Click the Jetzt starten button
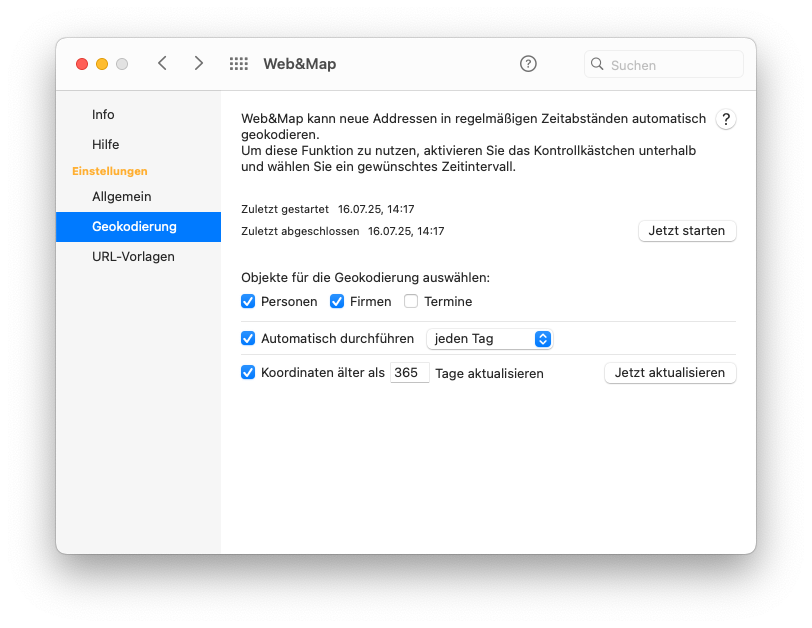This screenshot has width=812, height=628. tap(687, 231)
